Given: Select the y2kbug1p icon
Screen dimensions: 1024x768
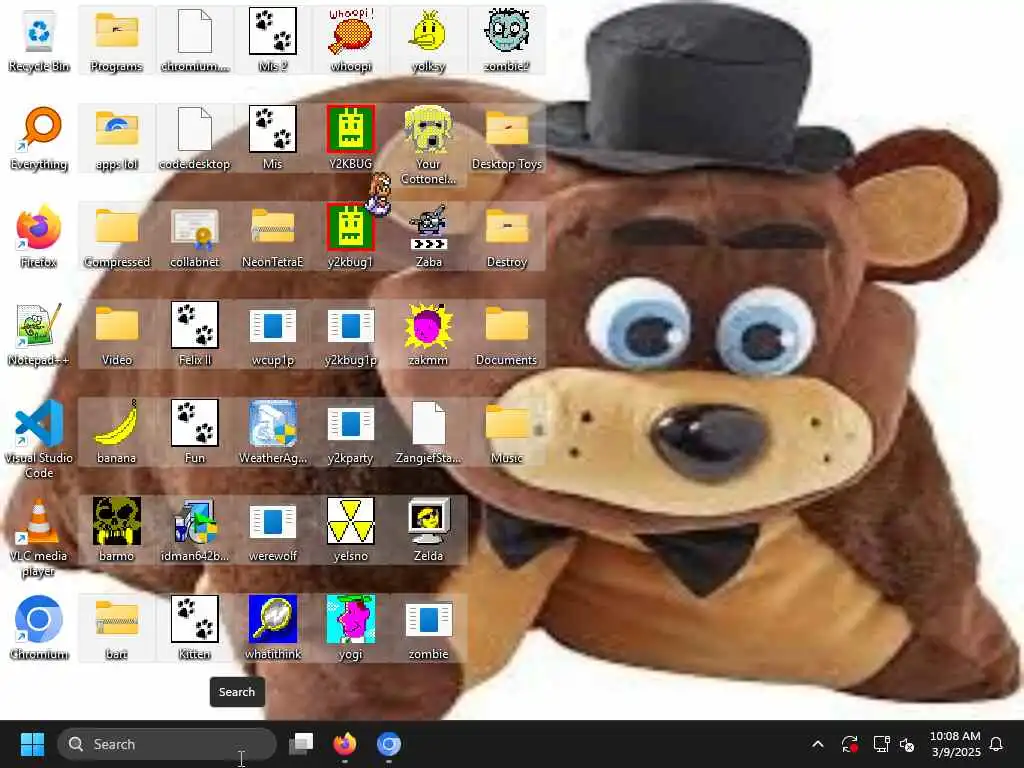Looking at the screenshot, I should (351, 333).
